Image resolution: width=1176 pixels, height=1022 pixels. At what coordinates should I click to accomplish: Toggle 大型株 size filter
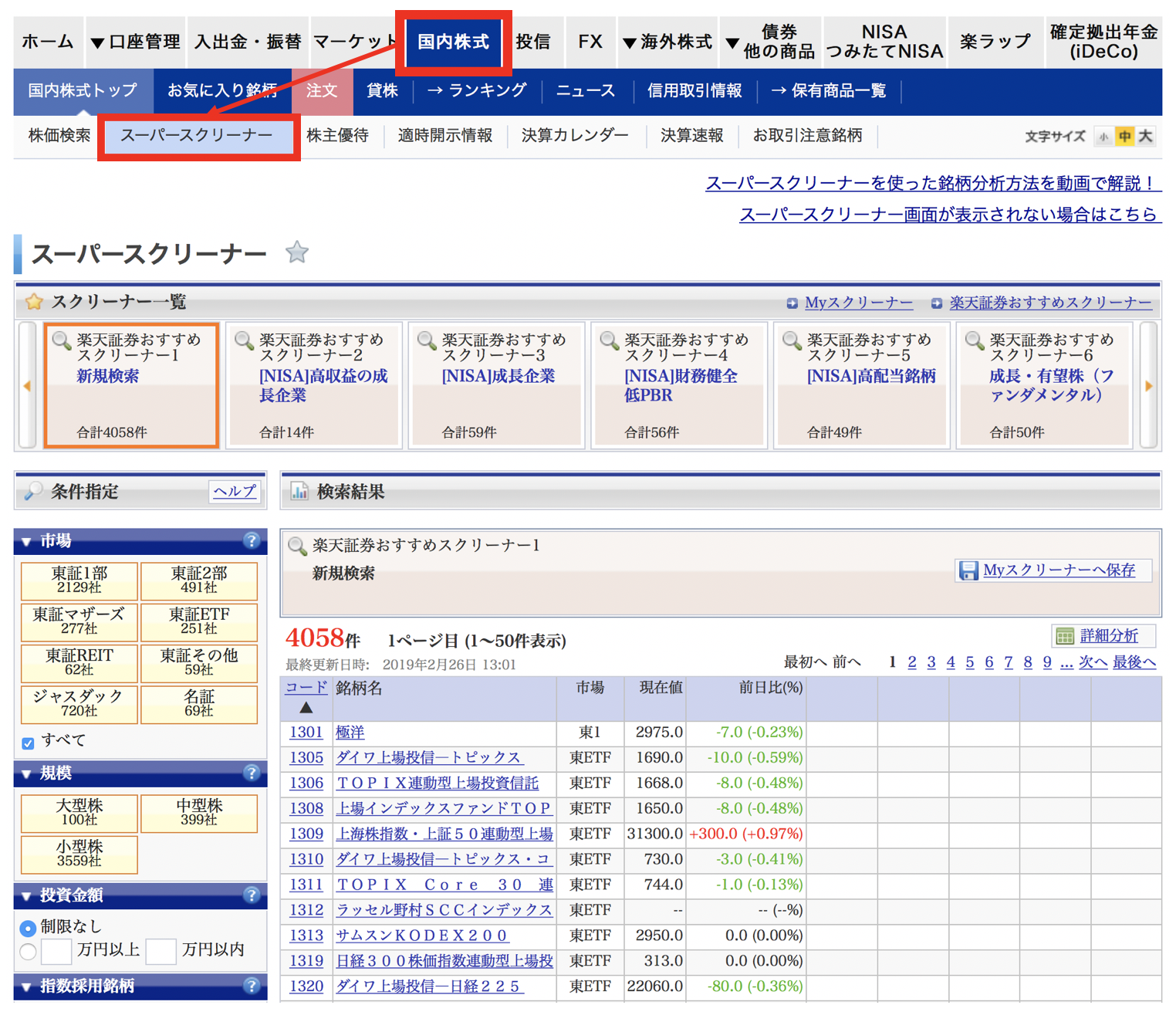point(79,813)
